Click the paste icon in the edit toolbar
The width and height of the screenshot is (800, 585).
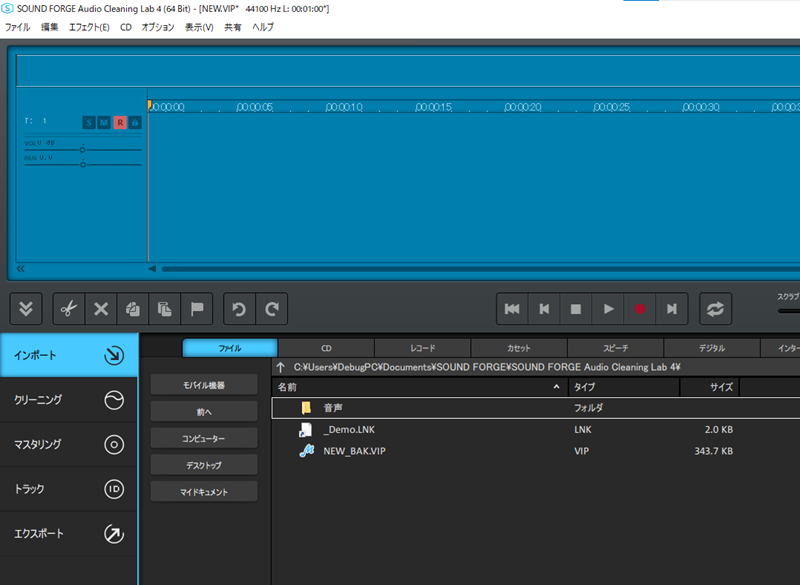click(x=164, y=309)
